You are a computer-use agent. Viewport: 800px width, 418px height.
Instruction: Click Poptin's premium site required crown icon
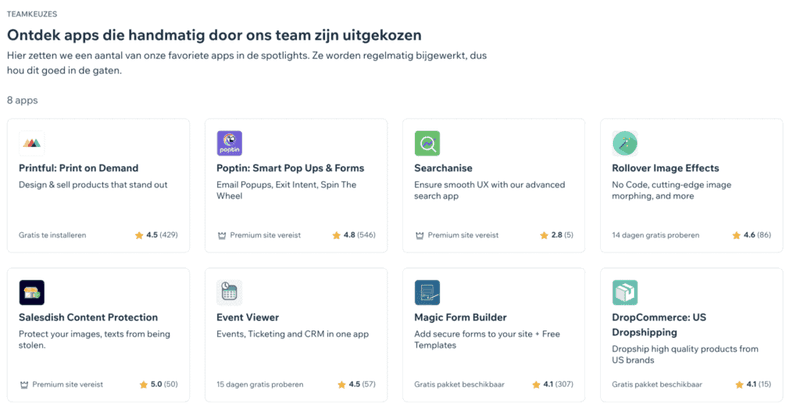[221, 236]
